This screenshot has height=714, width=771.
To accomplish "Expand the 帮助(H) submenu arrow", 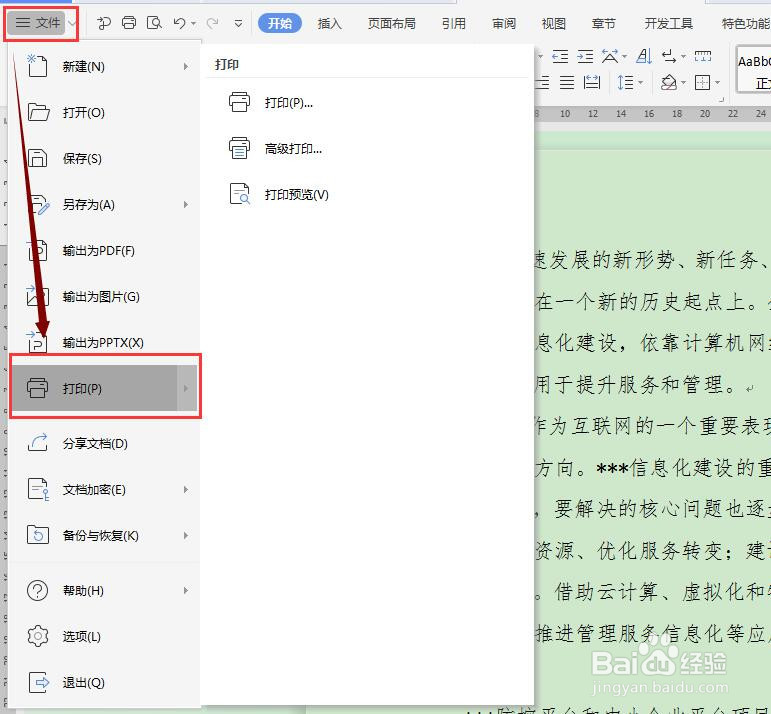I will pyautogui.click(x=186, y=590).
